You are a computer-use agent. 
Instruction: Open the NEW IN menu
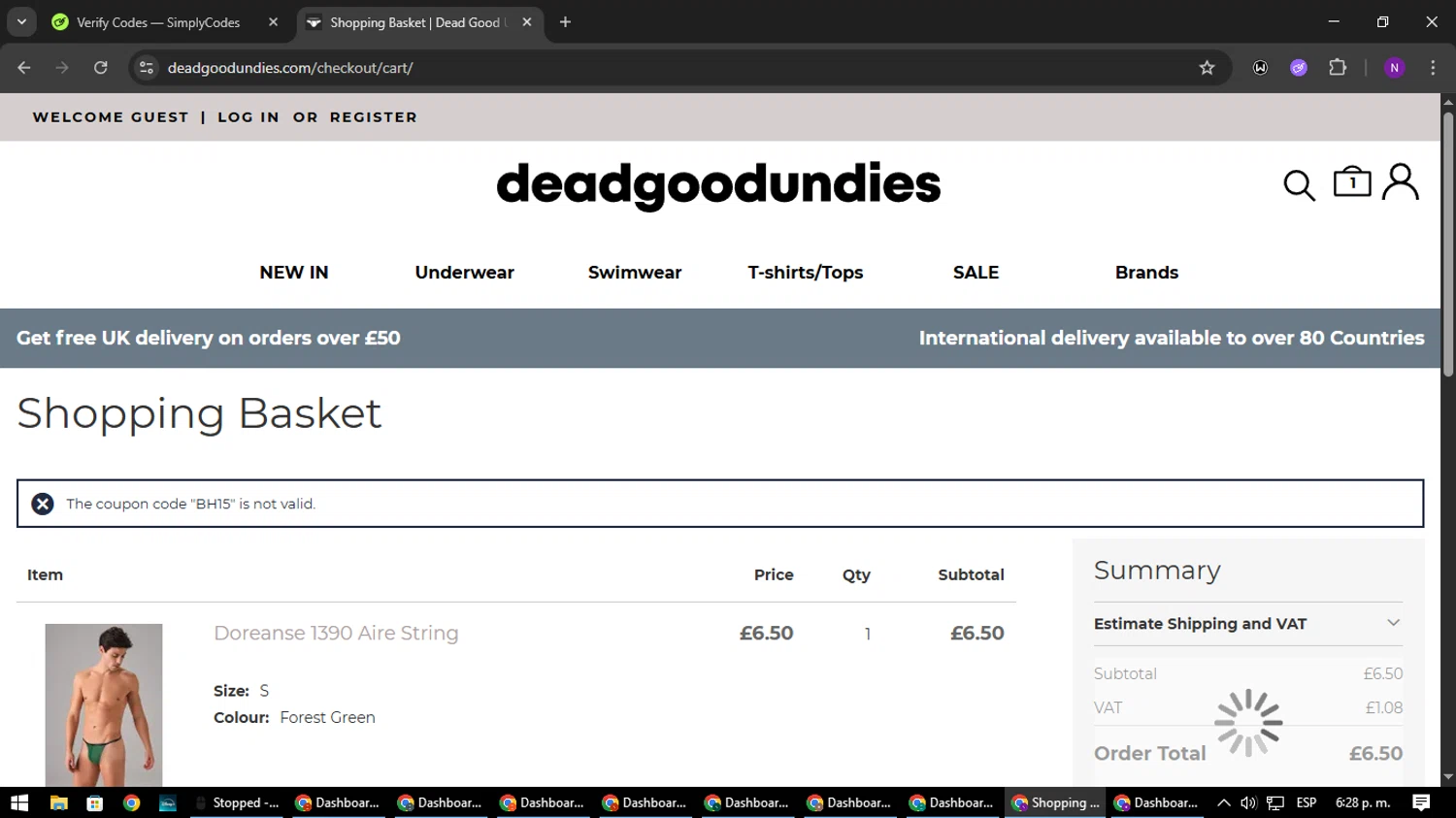pyautogui.click(x=294, y=273)
